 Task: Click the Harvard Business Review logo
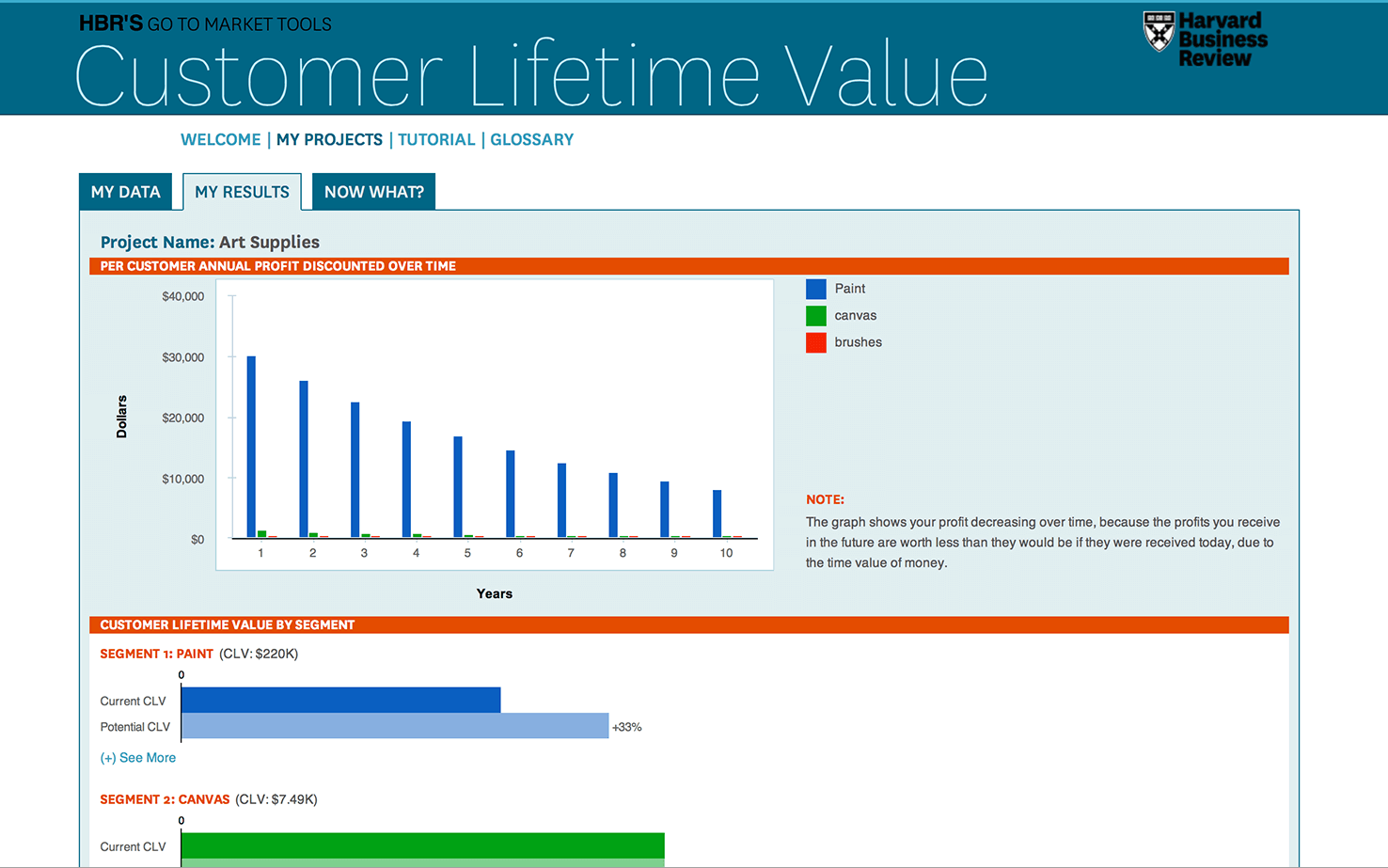click(x=1206, y=39)
